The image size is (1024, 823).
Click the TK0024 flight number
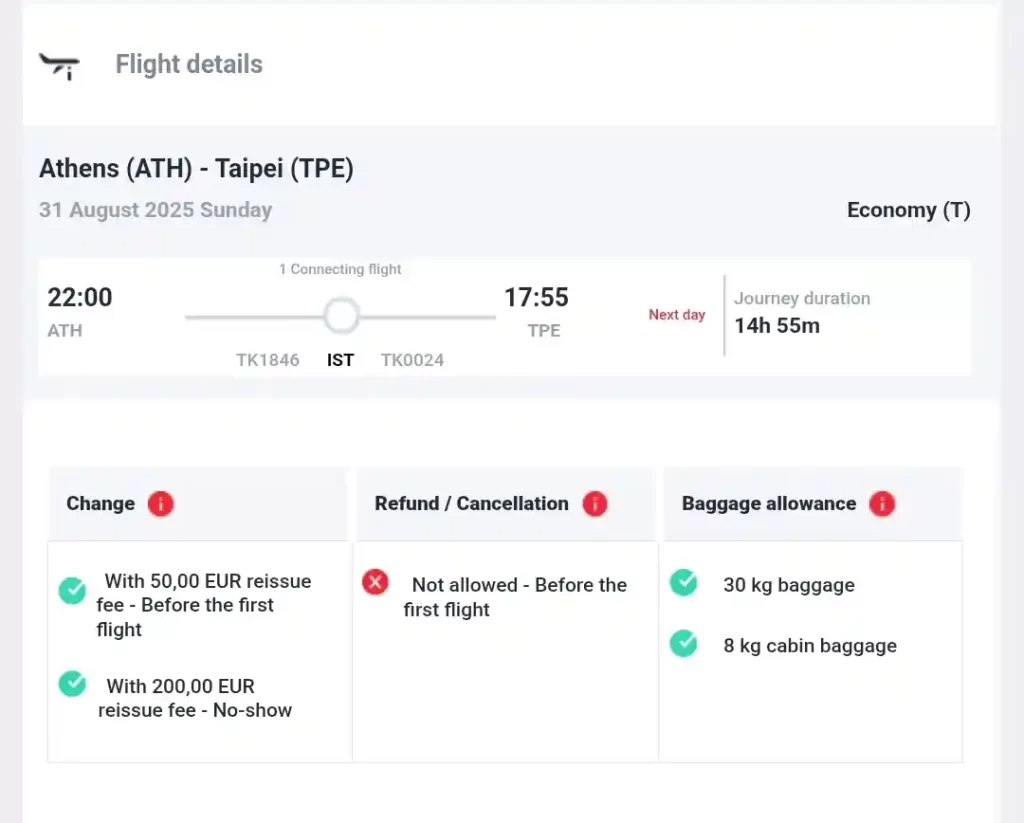(412, 360)
